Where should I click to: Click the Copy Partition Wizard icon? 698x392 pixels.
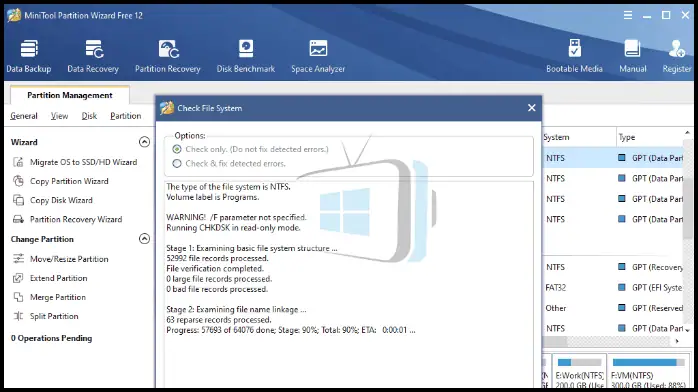[x=18, y=181]
